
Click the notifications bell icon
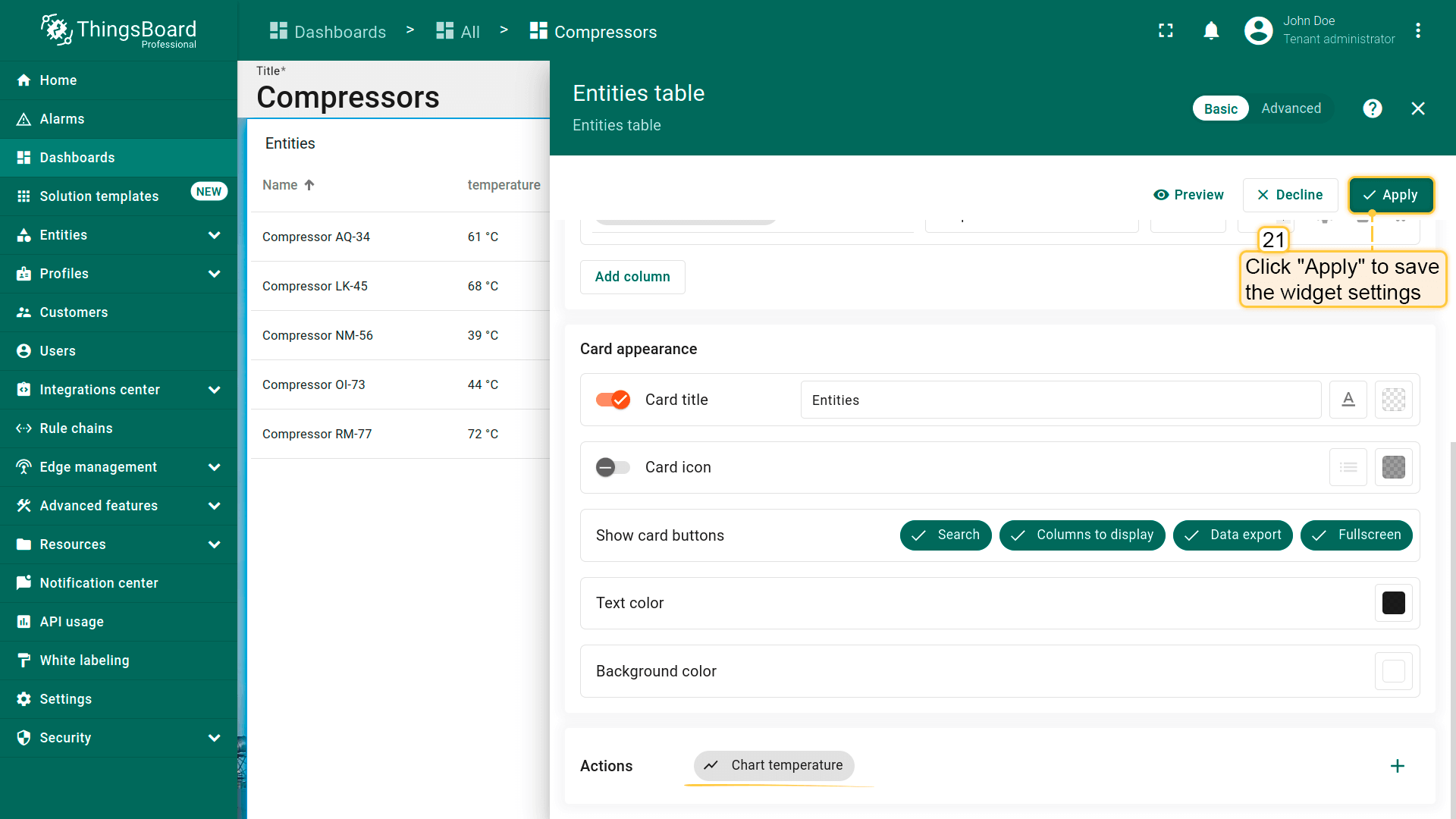tap(1211, 31)
